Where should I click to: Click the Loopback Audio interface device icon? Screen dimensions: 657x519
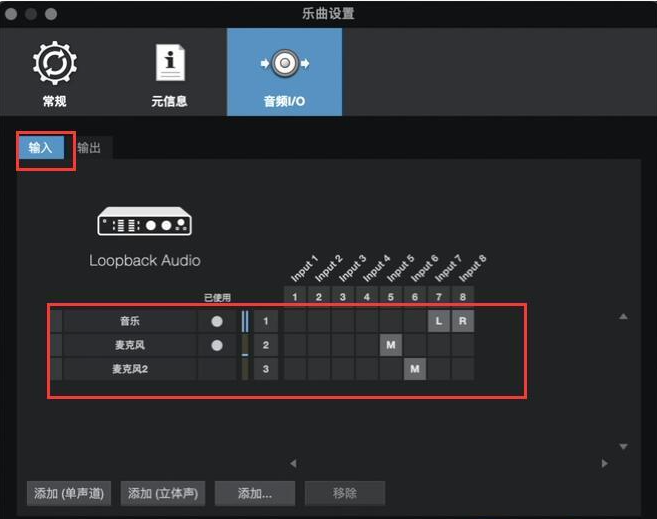(145, 221)
